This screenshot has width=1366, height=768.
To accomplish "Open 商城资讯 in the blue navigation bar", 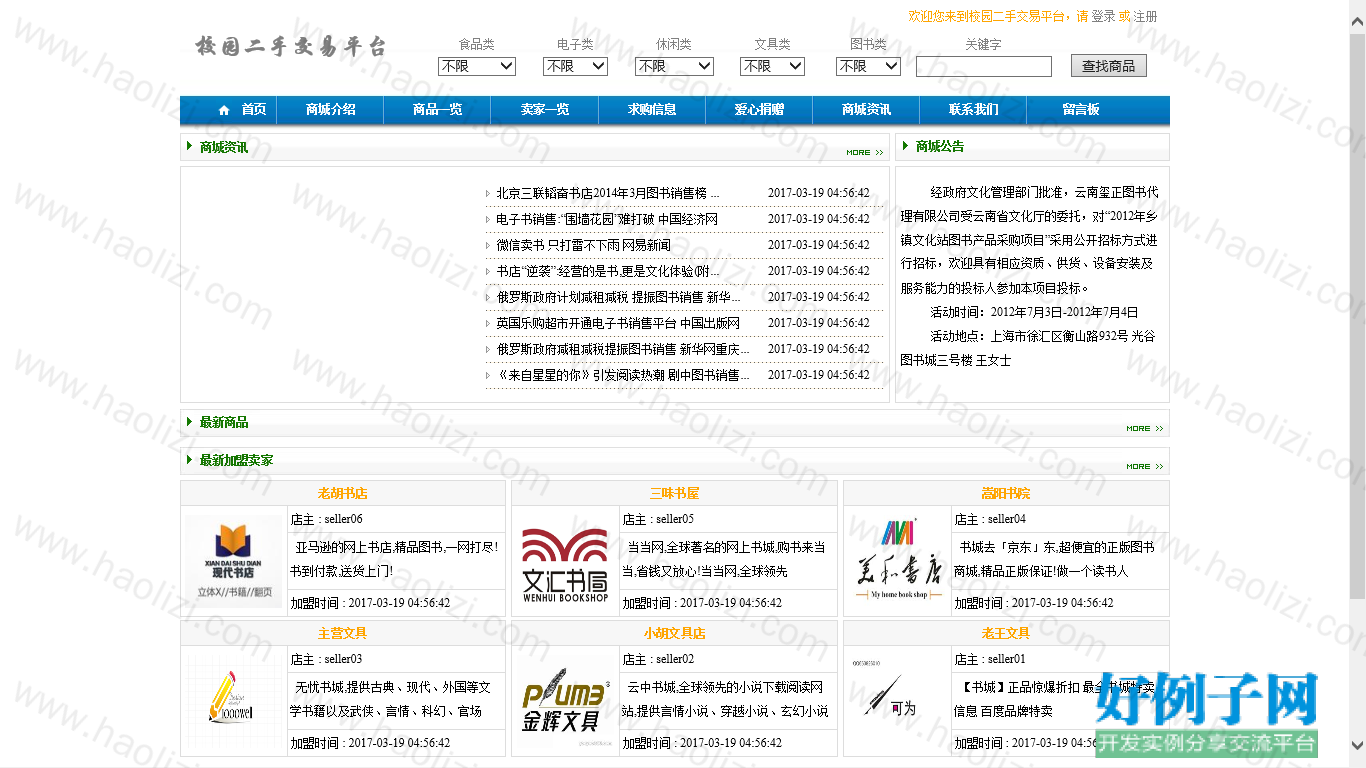I will (x=866, y=110).
